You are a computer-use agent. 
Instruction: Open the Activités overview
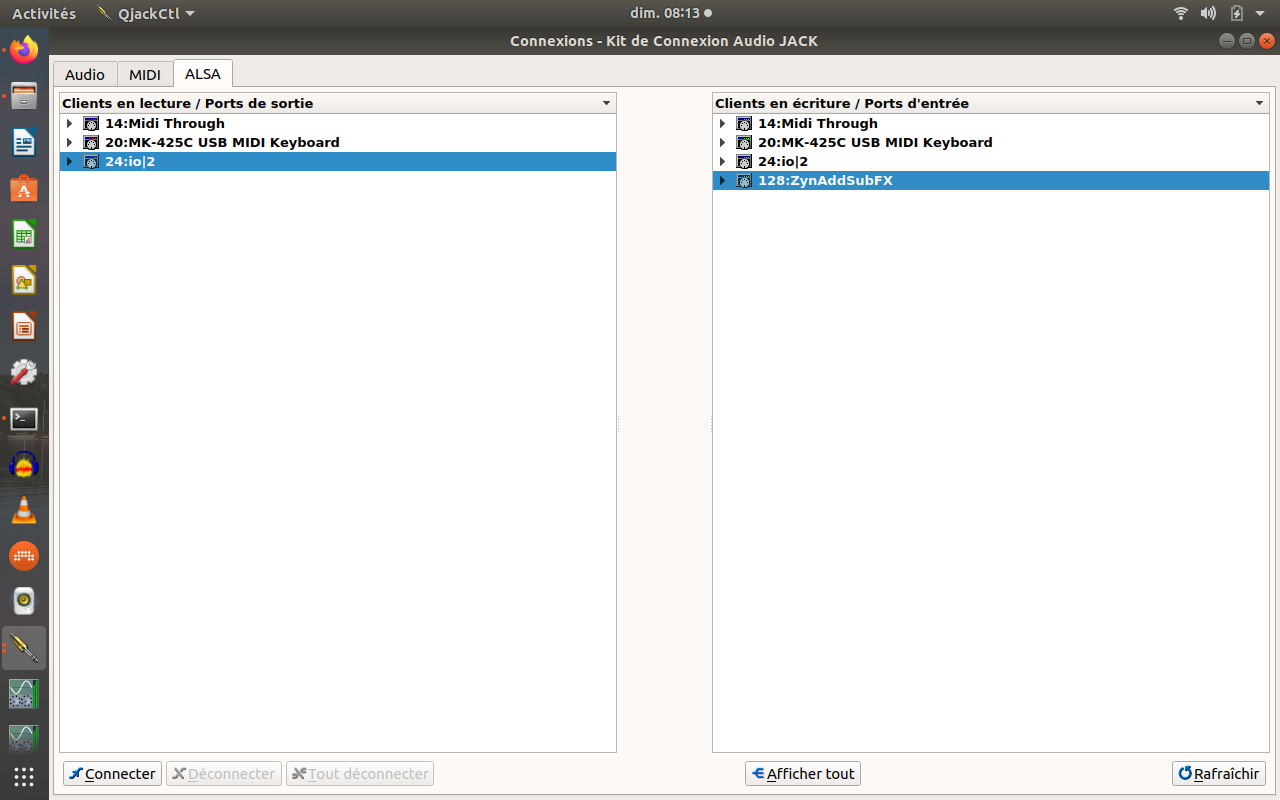[x=44, y=14]
